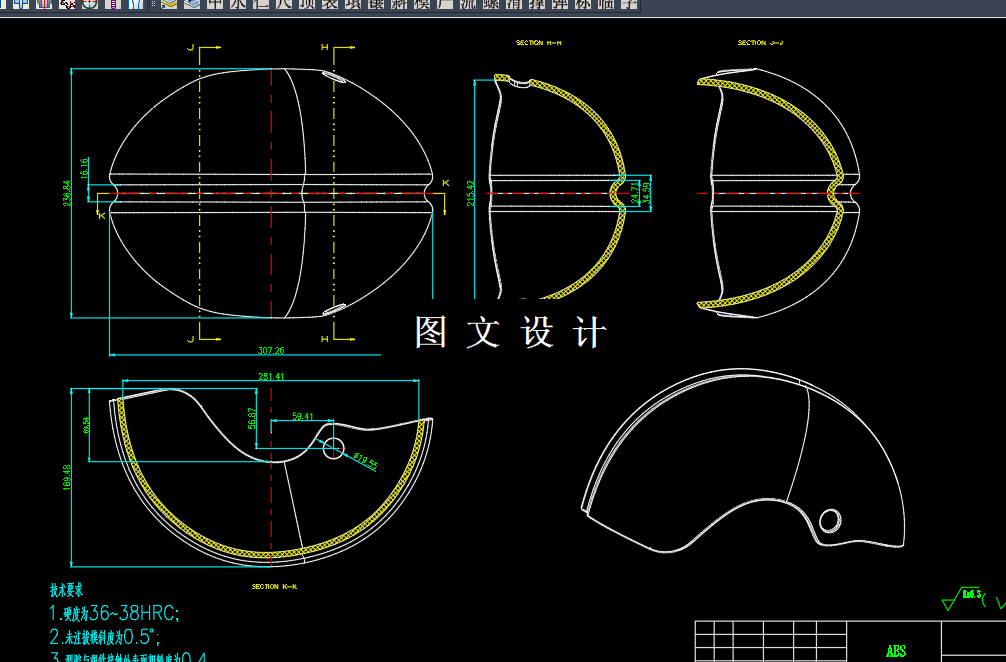The image size is (1006, 662).
Task: Pick the 236.84 vertical dimension text
Action: 67,193
